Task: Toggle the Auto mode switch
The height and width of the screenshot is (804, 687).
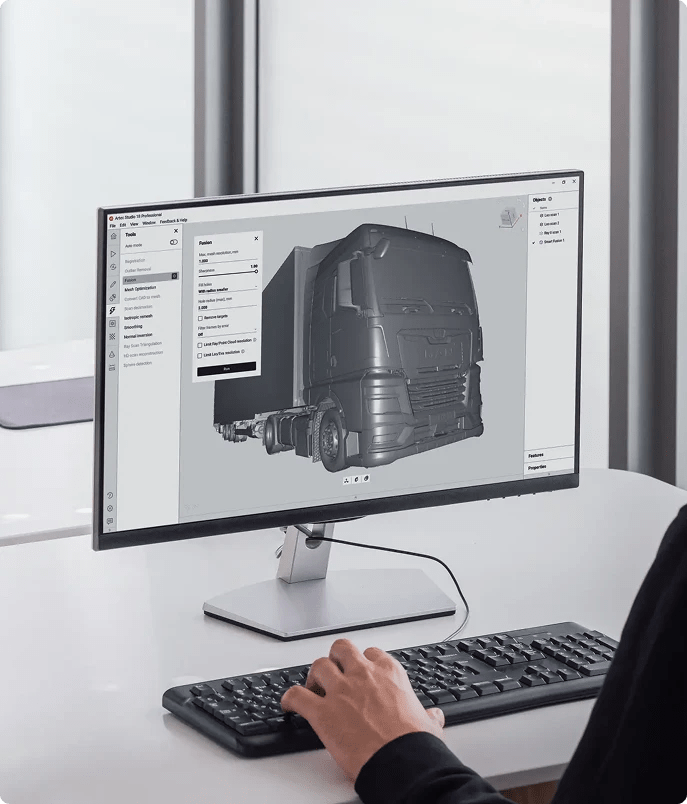Action: coord(174,242)
